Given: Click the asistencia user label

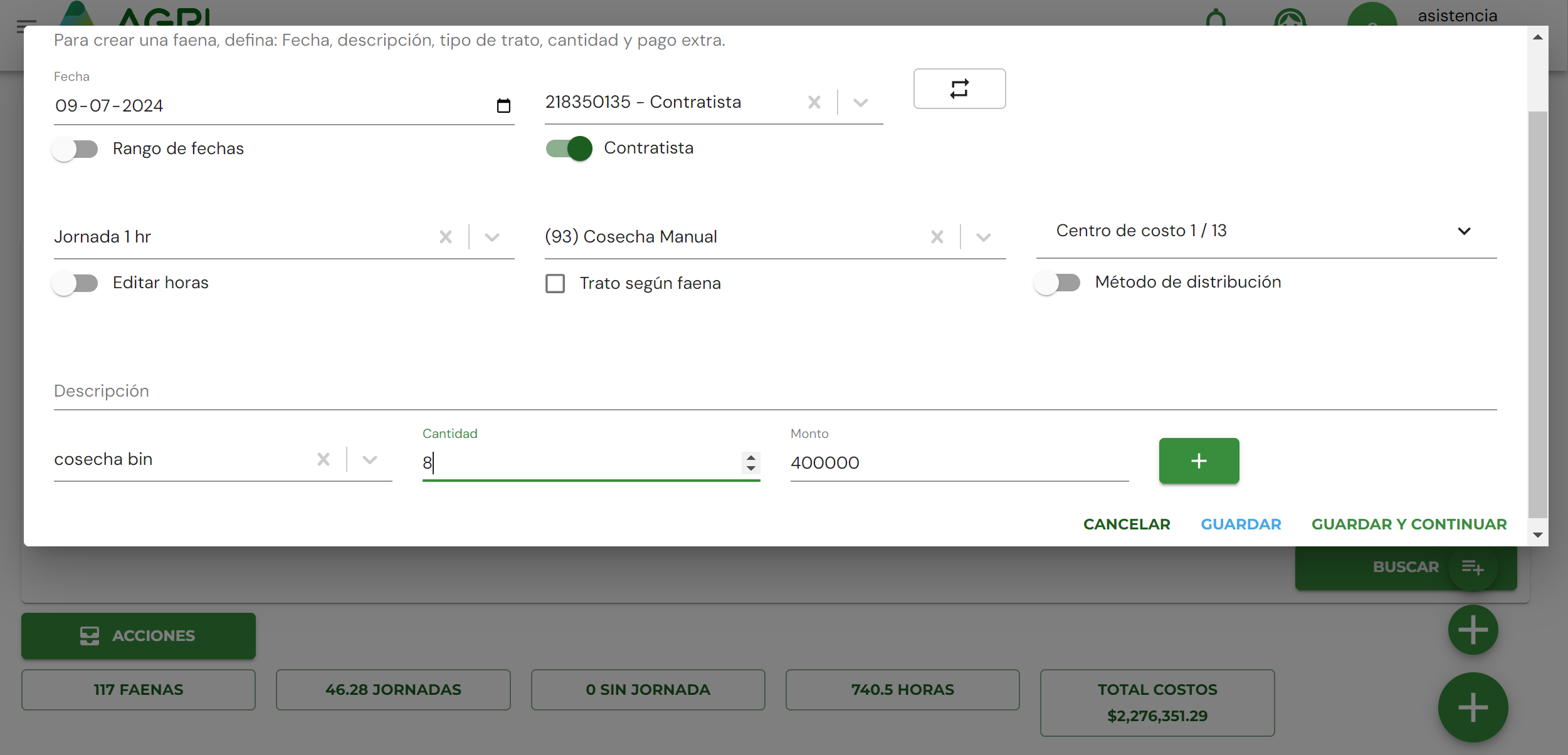Looking at the screenshot, I should coord(1457,15).
